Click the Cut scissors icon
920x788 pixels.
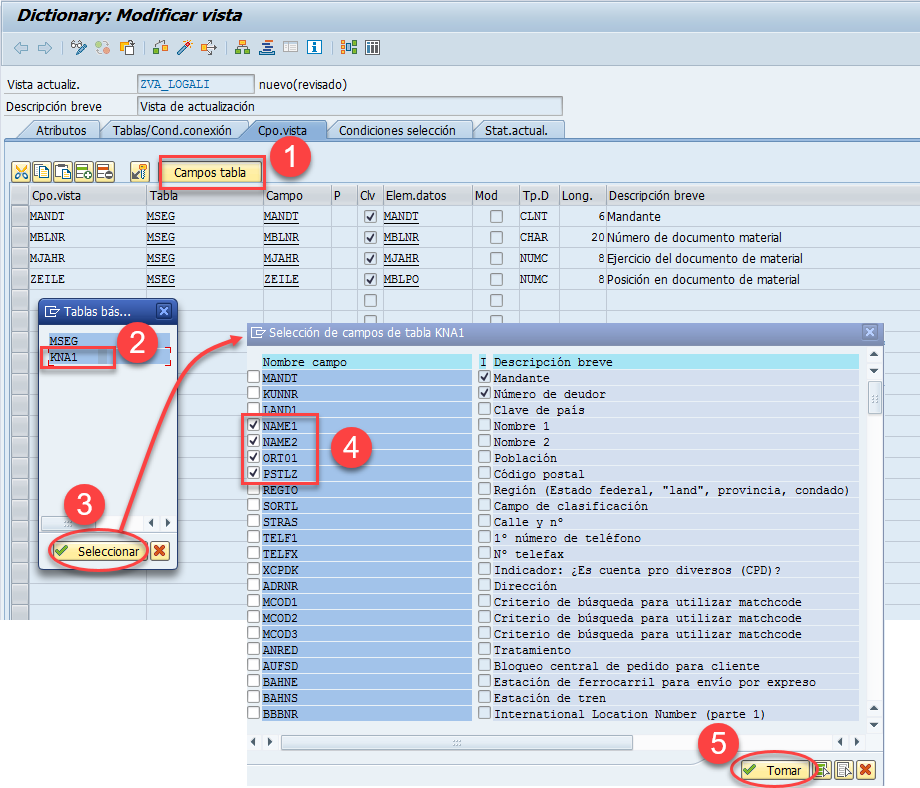pos(21,172)
